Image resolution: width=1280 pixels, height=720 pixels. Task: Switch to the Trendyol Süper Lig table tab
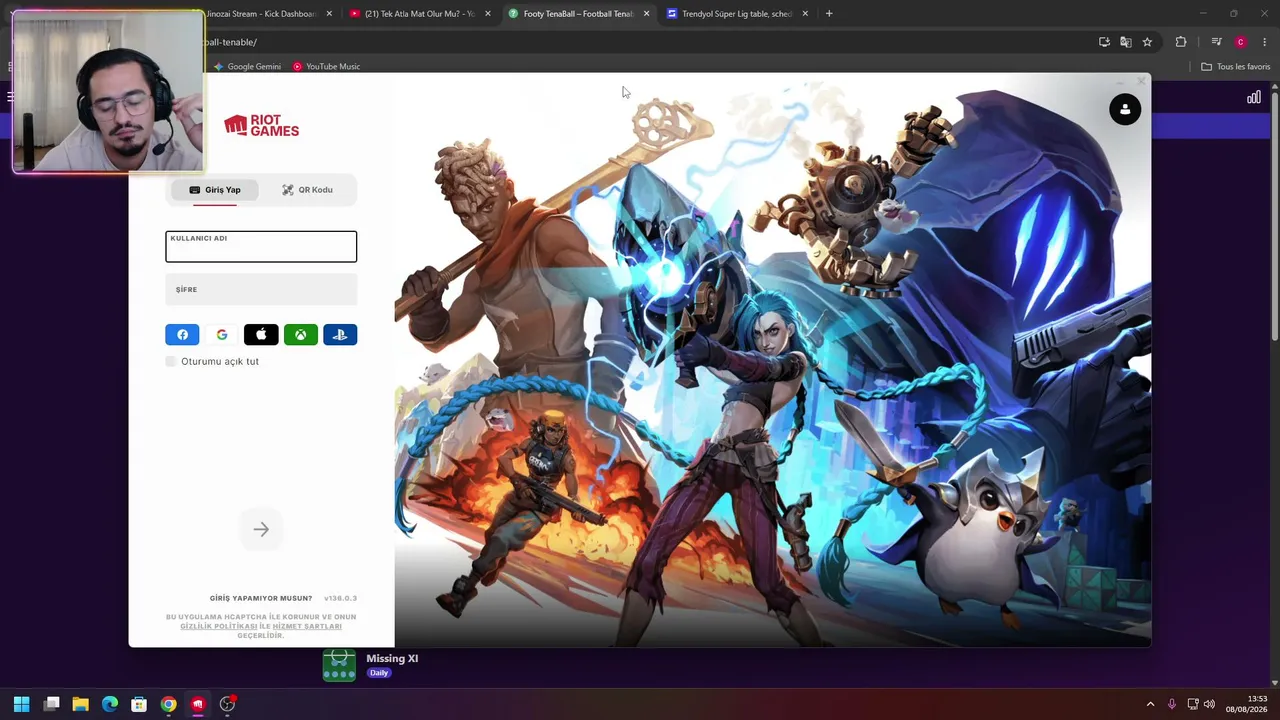737,14
